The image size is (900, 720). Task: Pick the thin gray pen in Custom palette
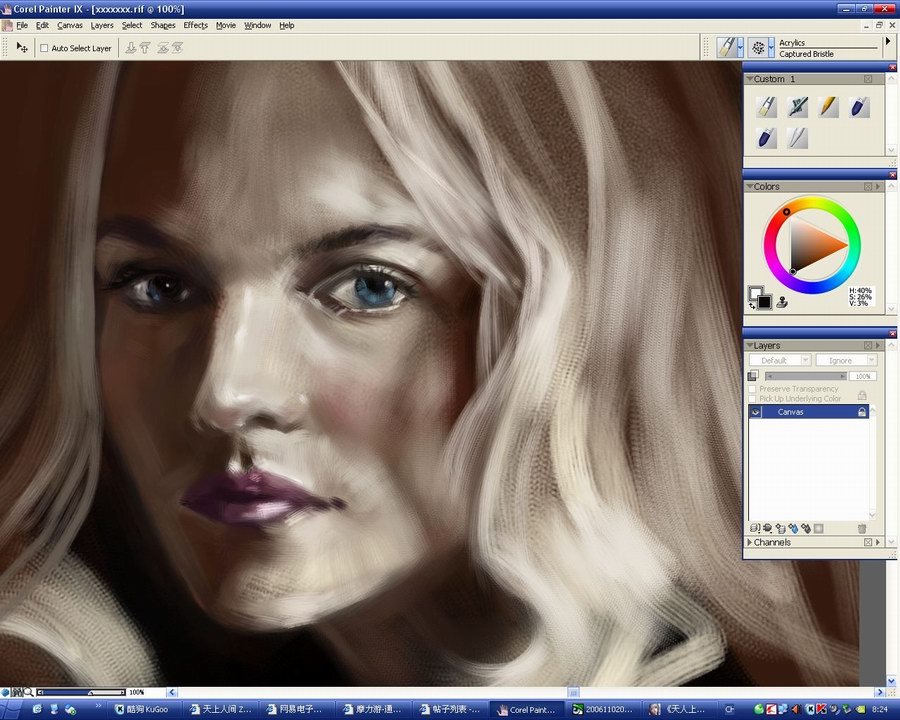coord(798,138)
